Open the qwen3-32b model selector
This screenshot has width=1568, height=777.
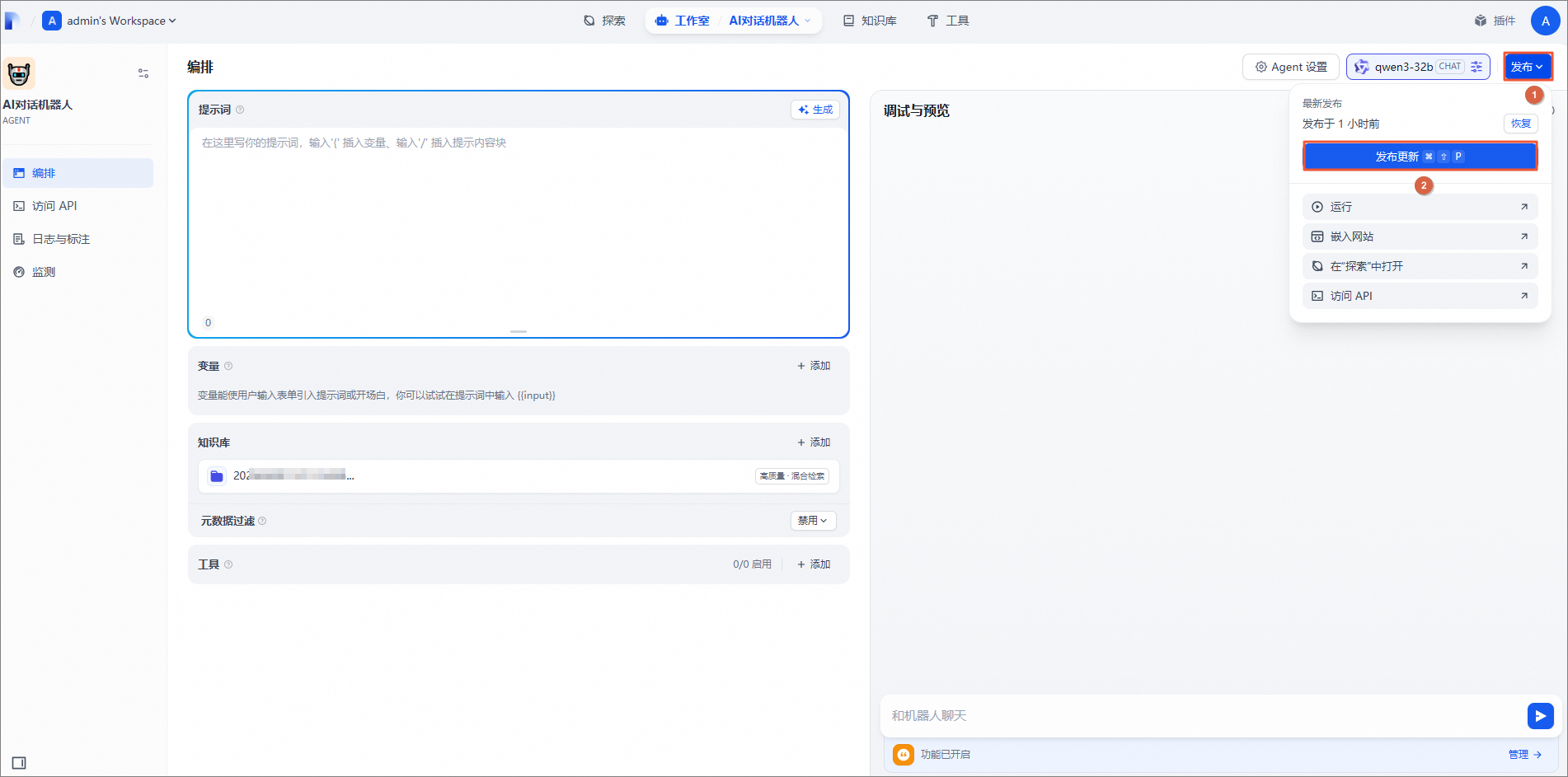tap(1418, 67)
